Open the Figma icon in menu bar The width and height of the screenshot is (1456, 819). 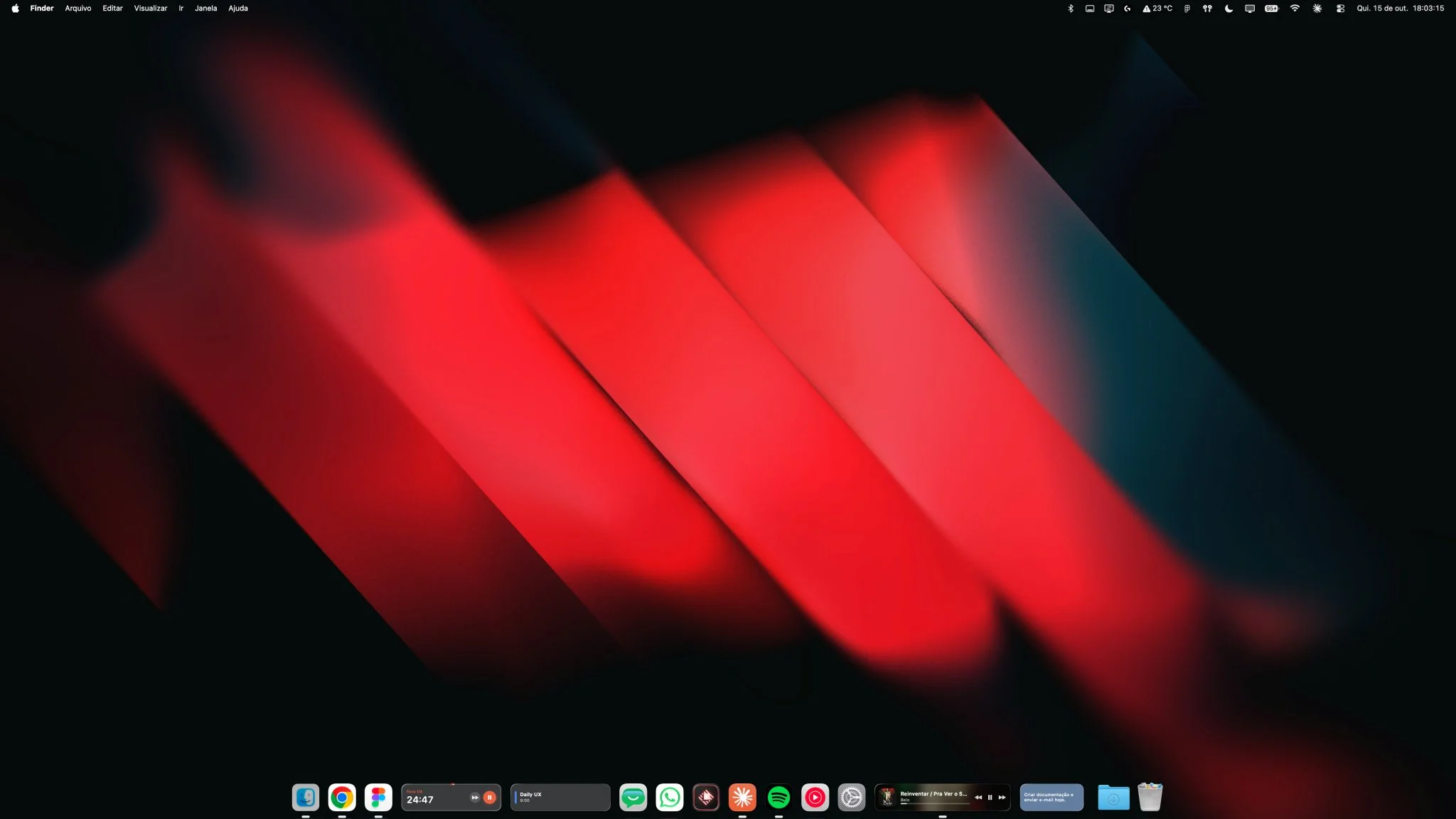(x=1187, y=9)
